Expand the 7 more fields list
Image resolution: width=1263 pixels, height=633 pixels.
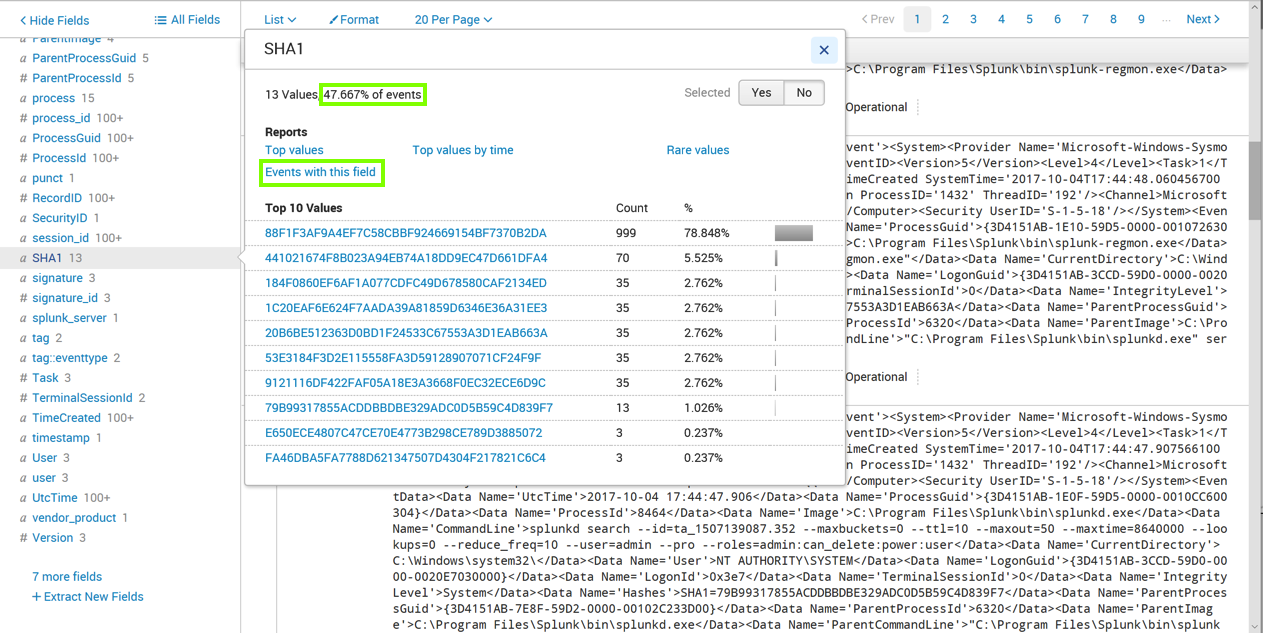[x=67, y=577]
